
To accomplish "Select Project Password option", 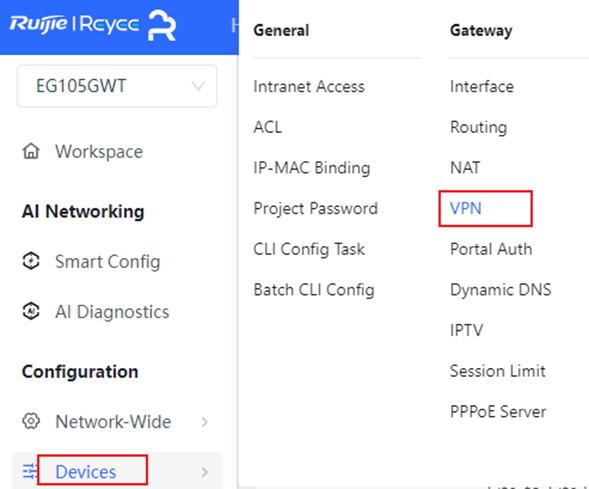I will point(316,208).
